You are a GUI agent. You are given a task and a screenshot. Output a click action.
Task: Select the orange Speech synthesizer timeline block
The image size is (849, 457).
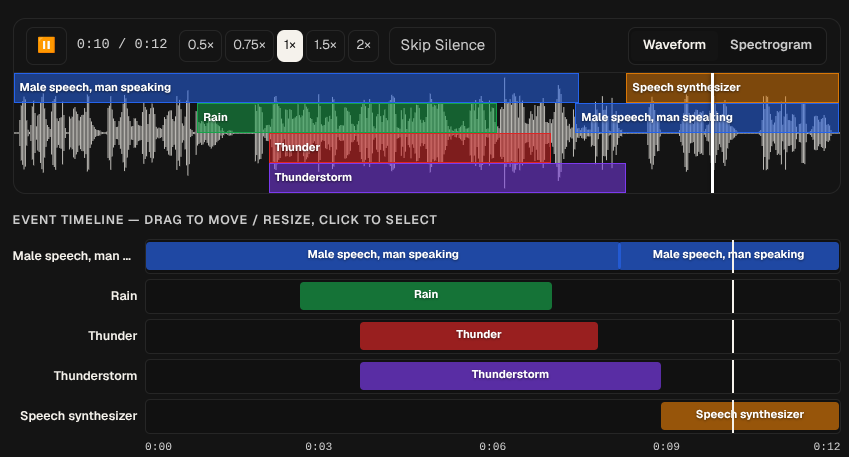click(750, 416)
